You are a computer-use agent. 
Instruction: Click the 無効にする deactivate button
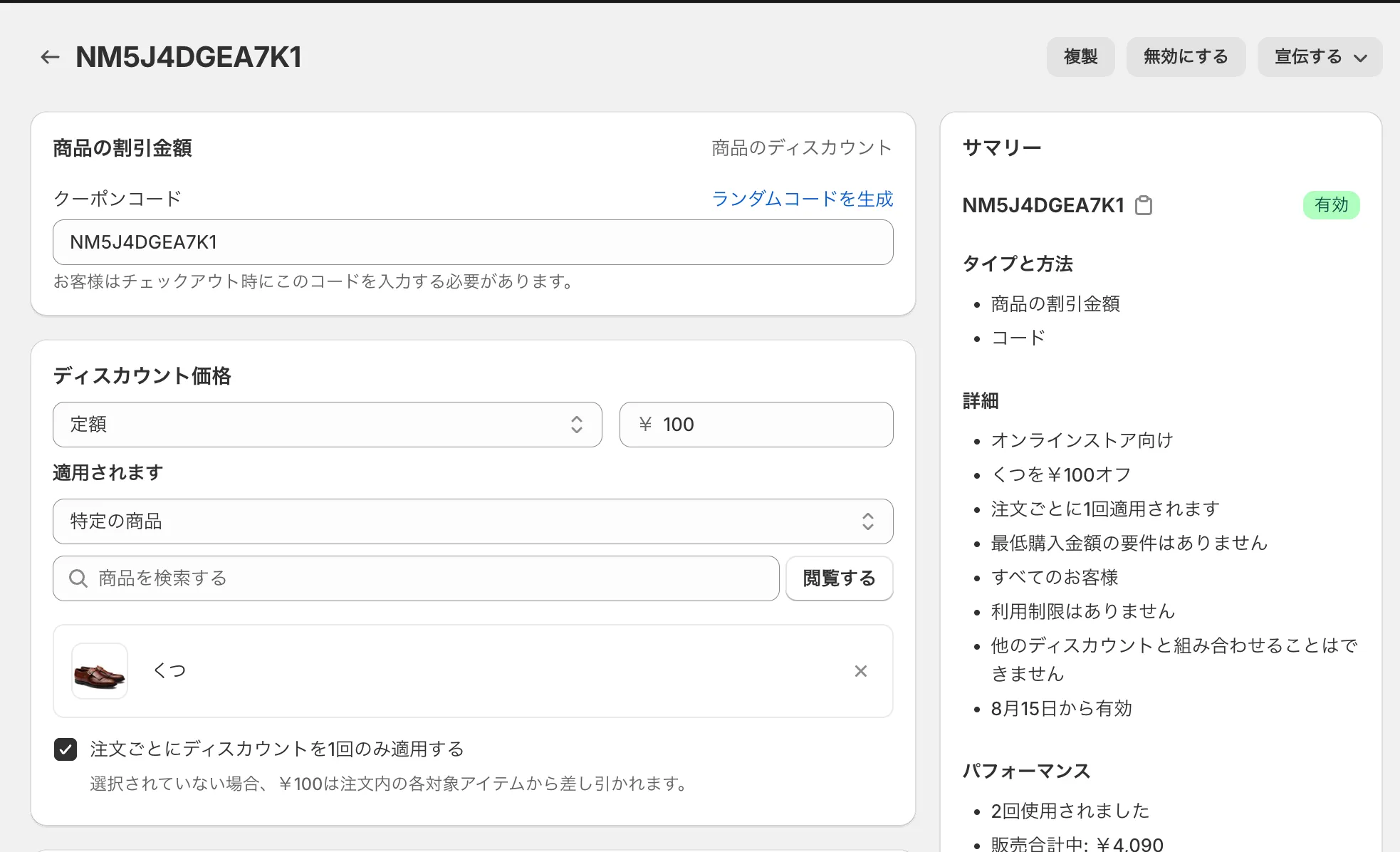pos(1186,57)
